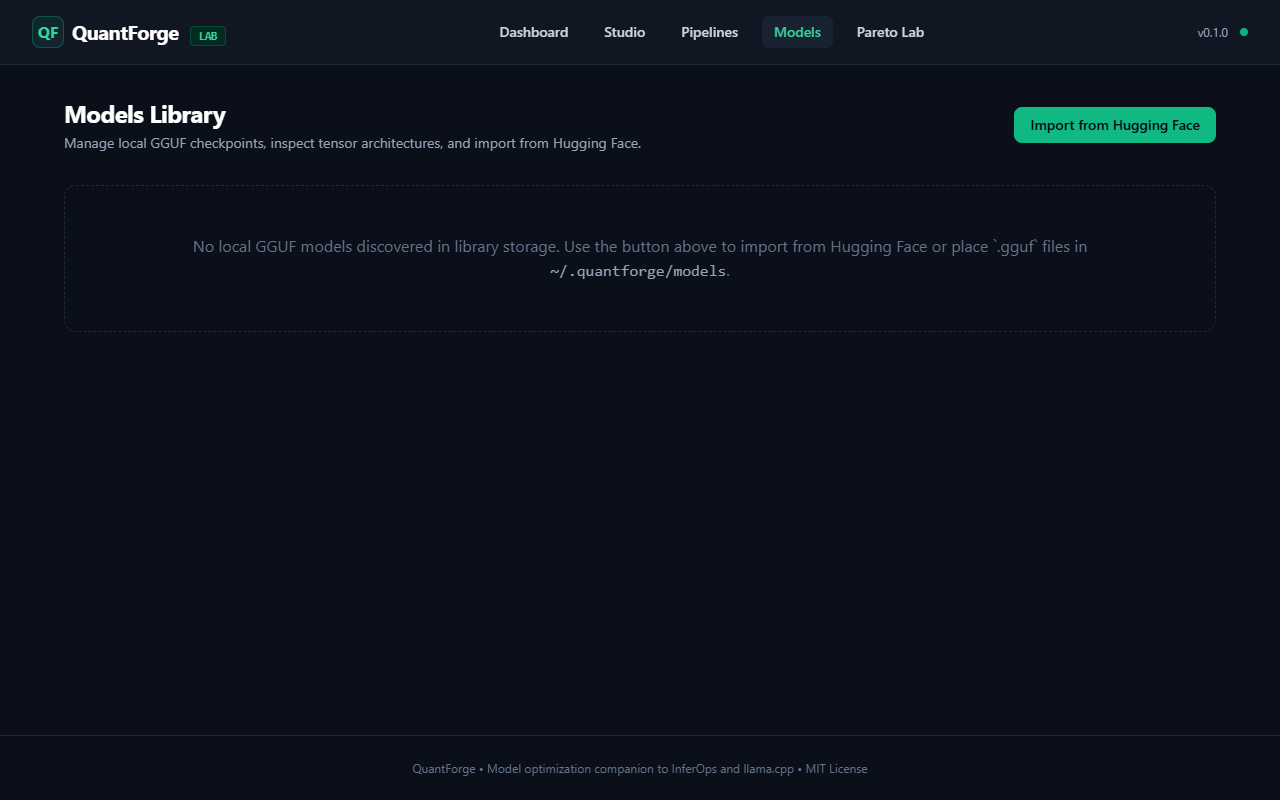
Task: Click the footer MIT License text
Action: point(837,769)
